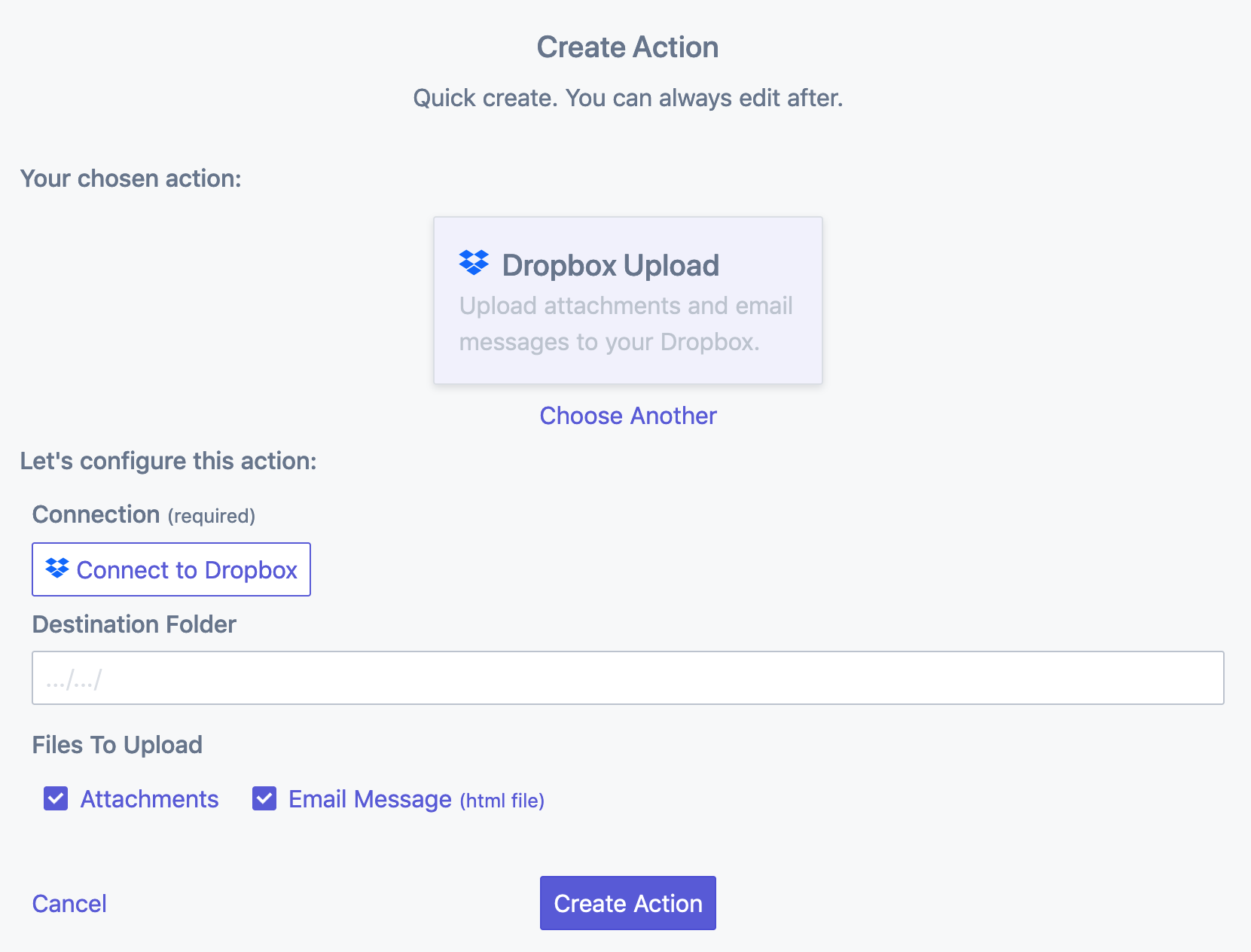The width and height of the screenshot is (1251, 952).
Task: Cancel the action creation
Action: [x=69, y=904]
